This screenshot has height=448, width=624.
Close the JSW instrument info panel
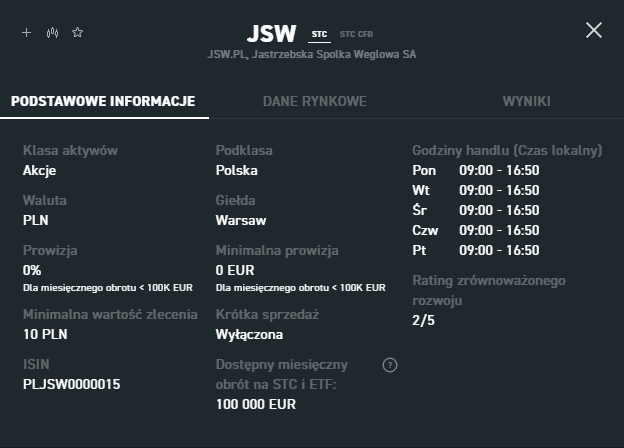click(593, 30)
